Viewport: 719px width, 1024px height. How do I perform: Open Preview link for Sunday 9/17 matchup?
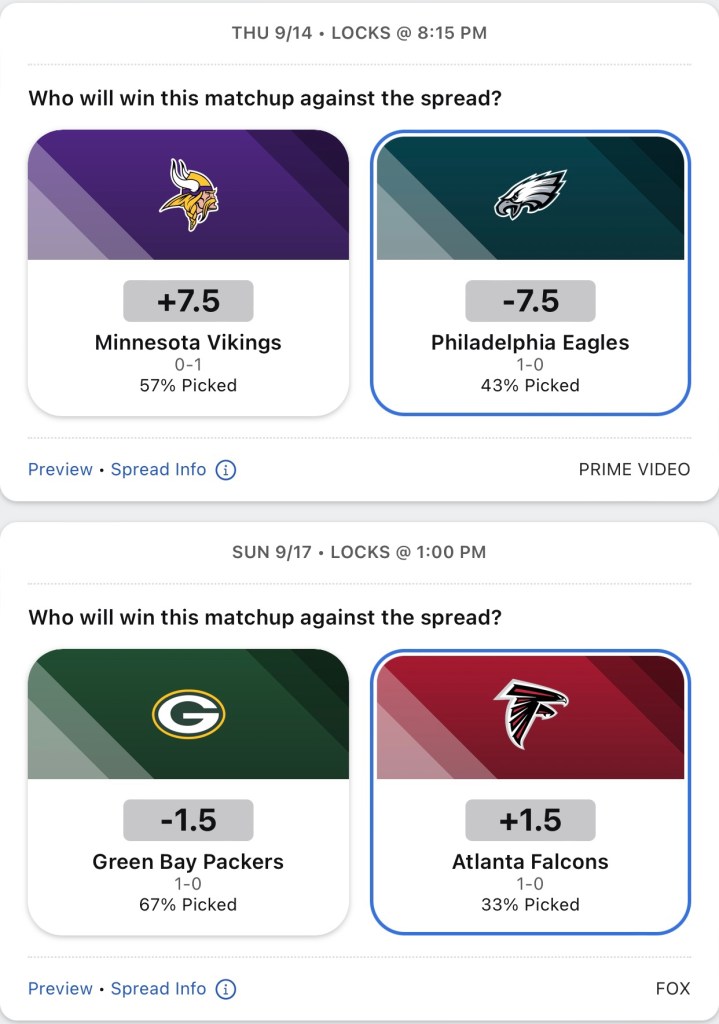[x=60, y=989]
